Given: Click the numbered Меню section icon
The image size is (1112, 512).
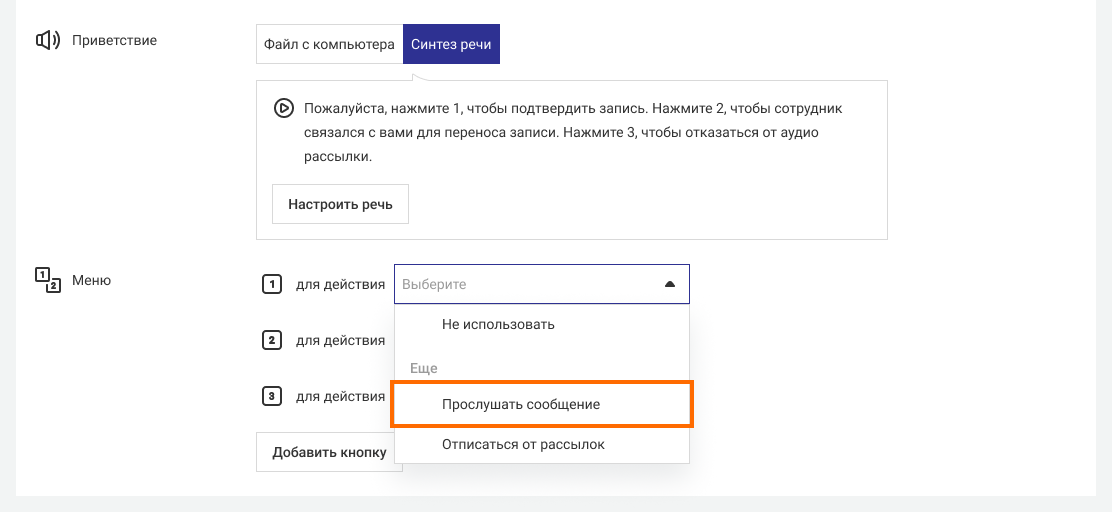Looking at the screenshot, I should (x=48, y=280).
